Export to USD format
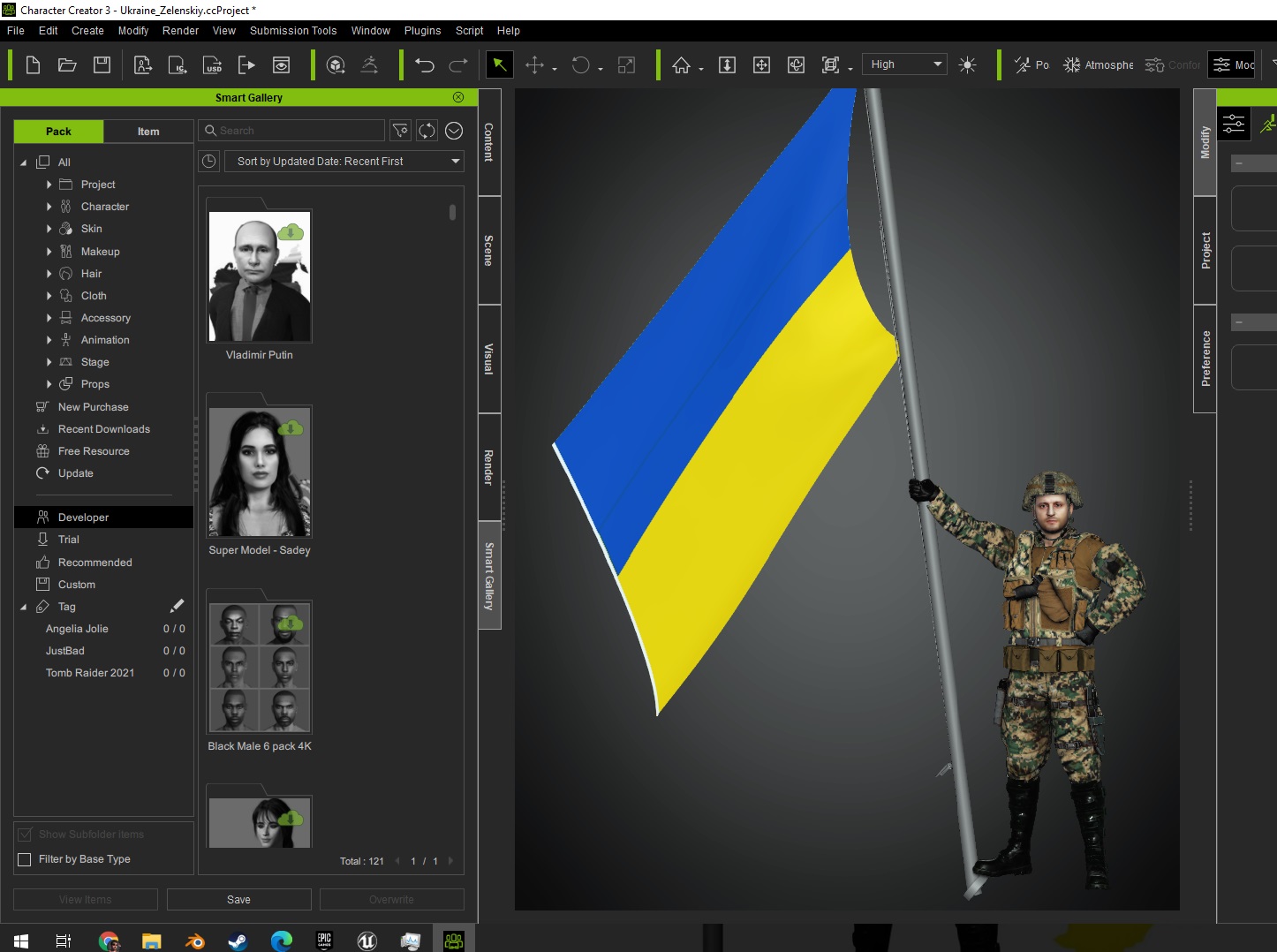The height and width of the screenshot is (952, 1277). pyautogui.click(x=213, y=64)
